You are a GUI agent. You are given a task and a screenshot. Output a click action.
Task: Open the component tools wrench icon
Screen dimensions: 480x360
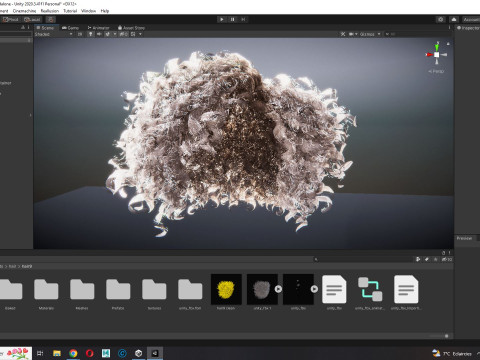pyautogui.click(x=343, y=34)
